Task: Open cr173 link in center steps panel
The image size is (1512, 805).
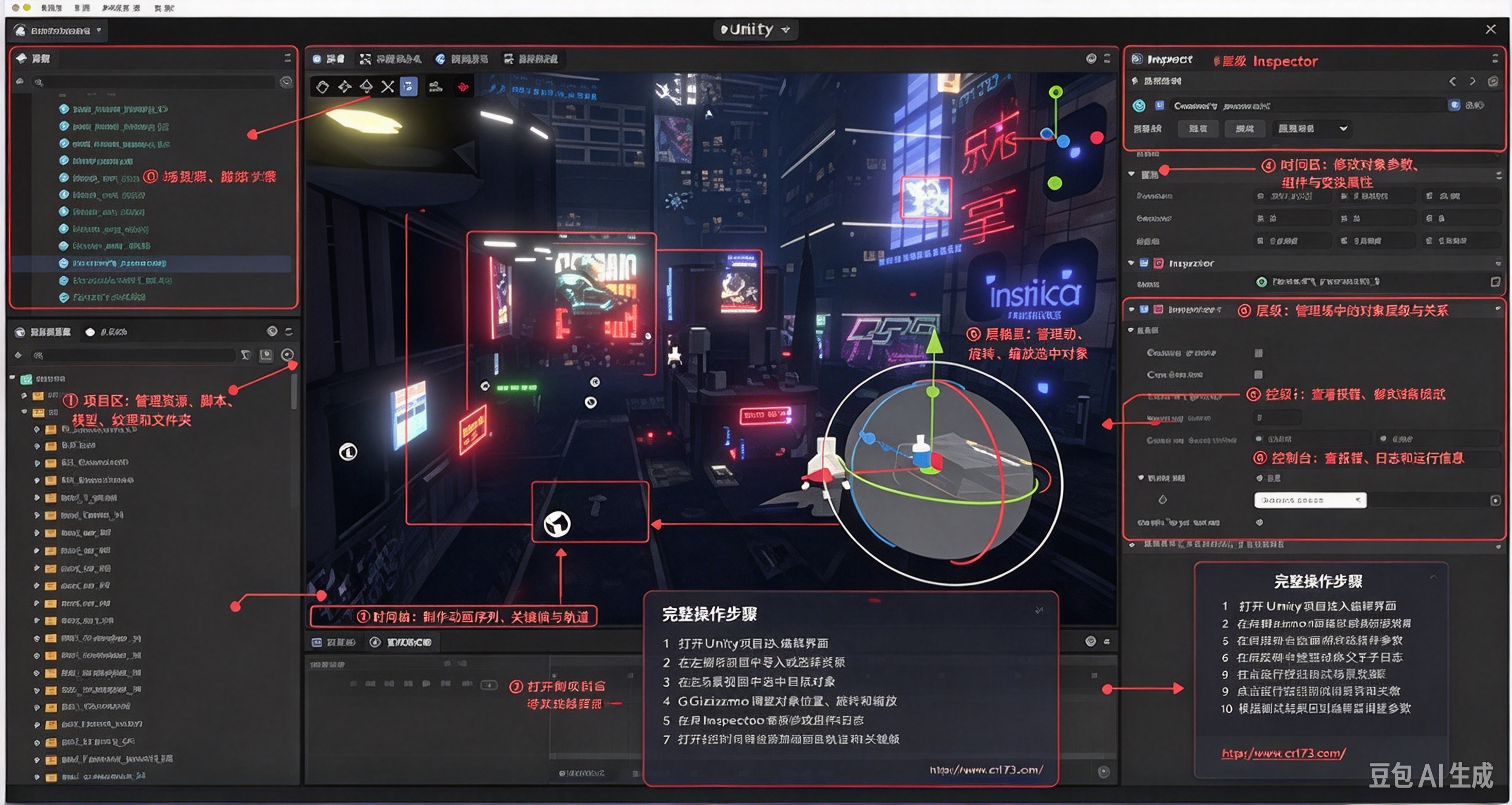Action: [x=986, y=769]
